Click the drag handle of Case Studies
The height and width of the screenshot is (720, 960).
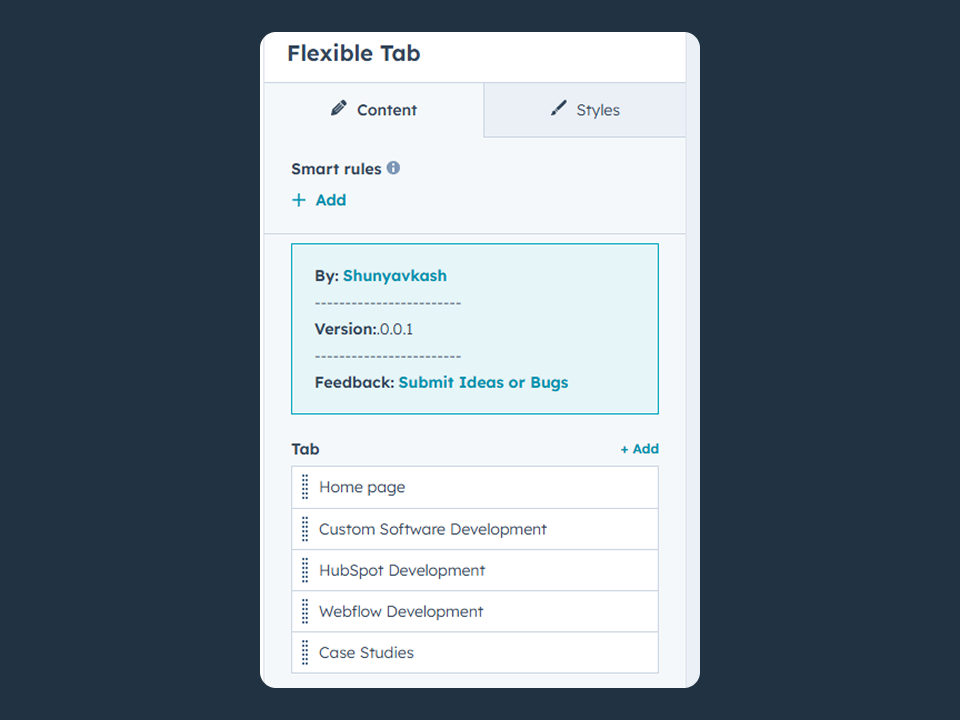coord(305,652)
